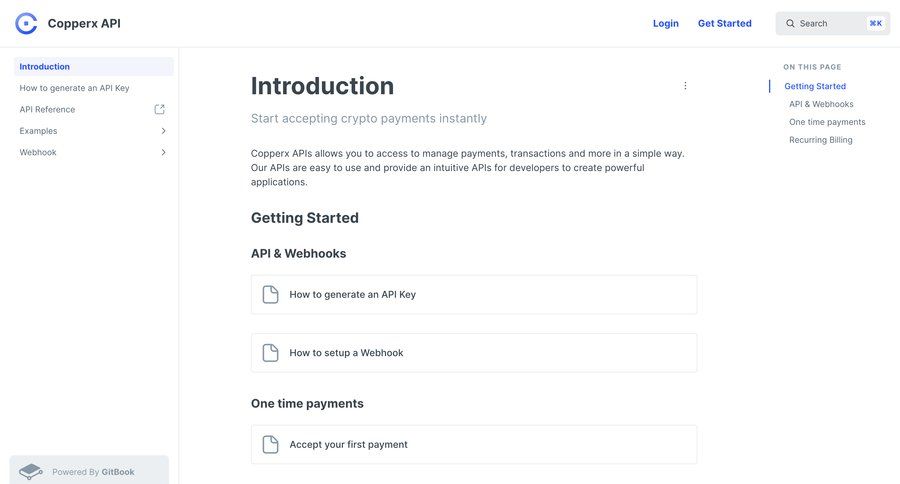The width and height of the screenshot is (900, 484).
Task: Click the document icon for first payment card
Action: point(270,445)
